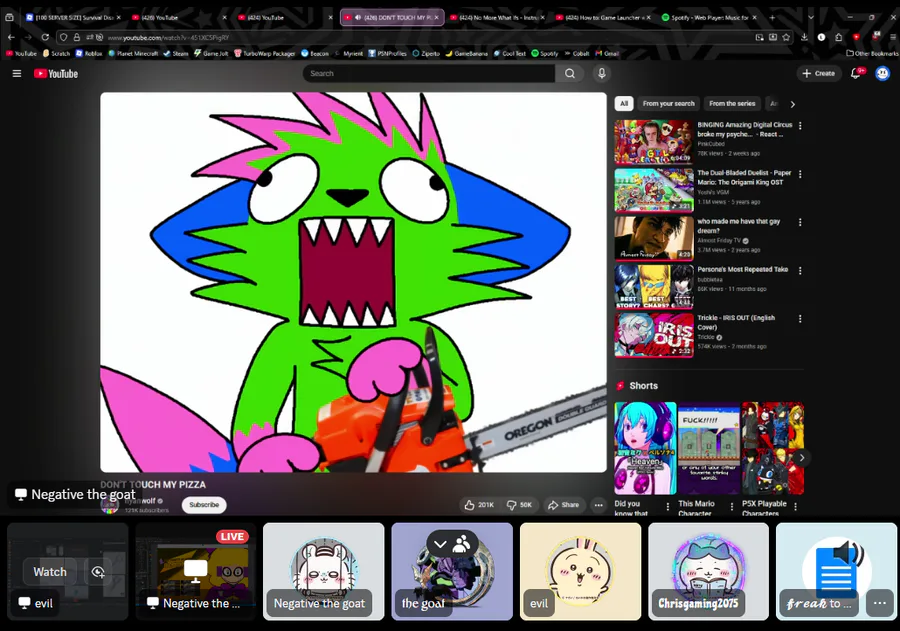The image size is (900, 631).
Task: Activate voice search microphone icon
Action: pos(602,73)
